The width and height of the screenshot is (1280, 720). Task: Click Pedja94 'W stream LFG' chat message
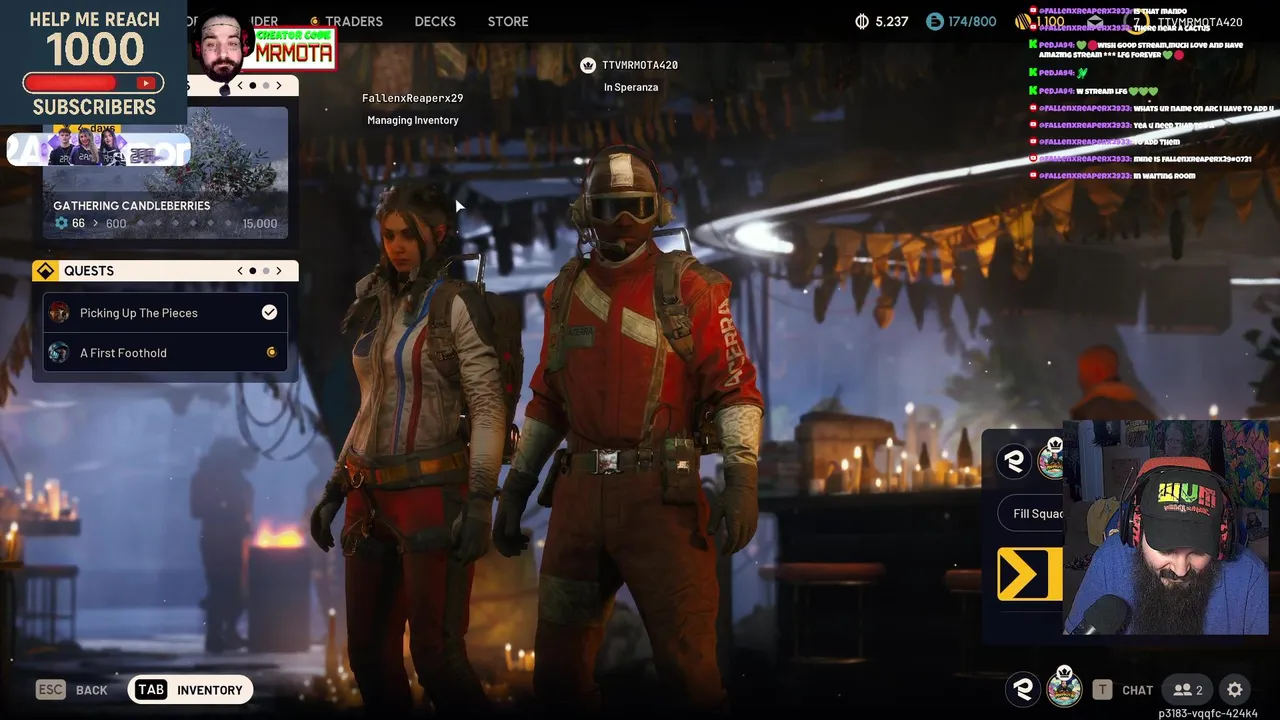point(1092,91)
